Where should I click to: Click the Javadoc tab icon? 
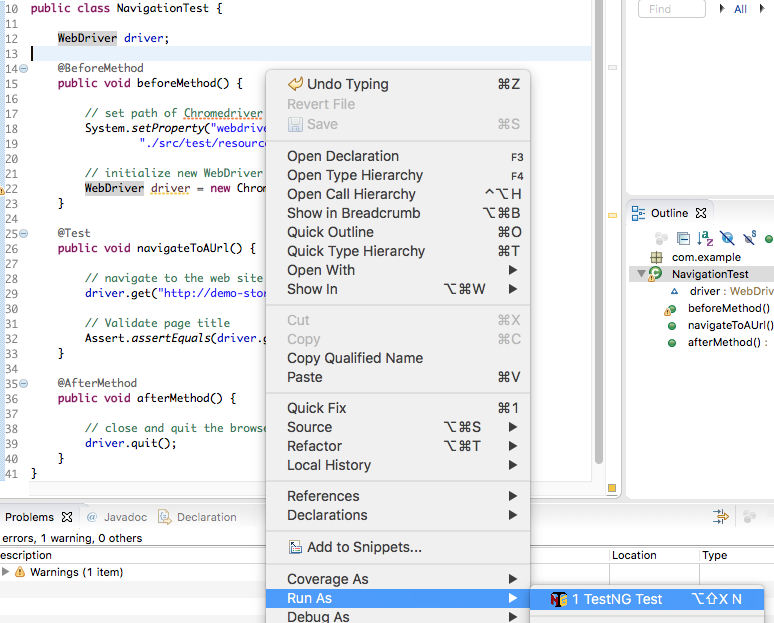click(x=92, y=517)
